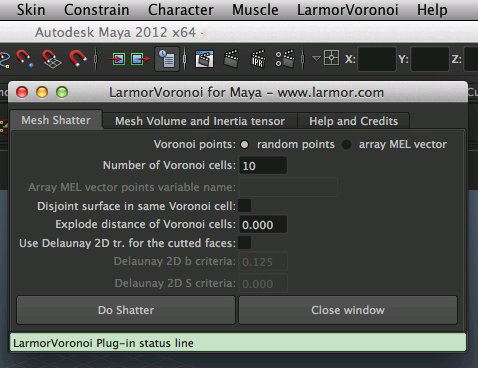This screenshot has width=478, height=368.
Task: Click the input connections icon
Action: [x=117, y=59]
